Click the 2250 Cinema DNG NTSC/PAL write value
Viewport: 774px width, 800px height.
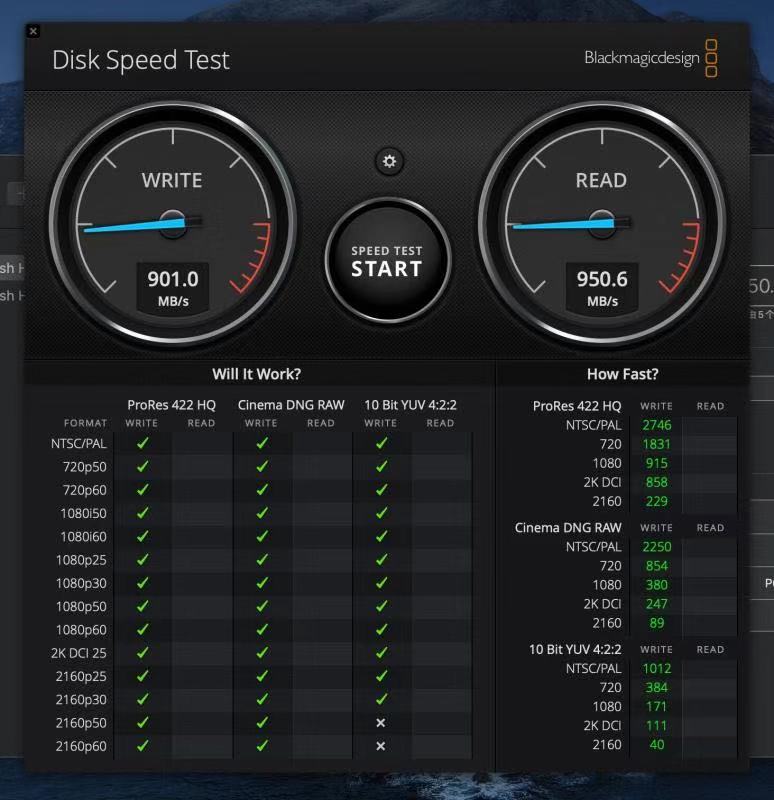(657, 547)
